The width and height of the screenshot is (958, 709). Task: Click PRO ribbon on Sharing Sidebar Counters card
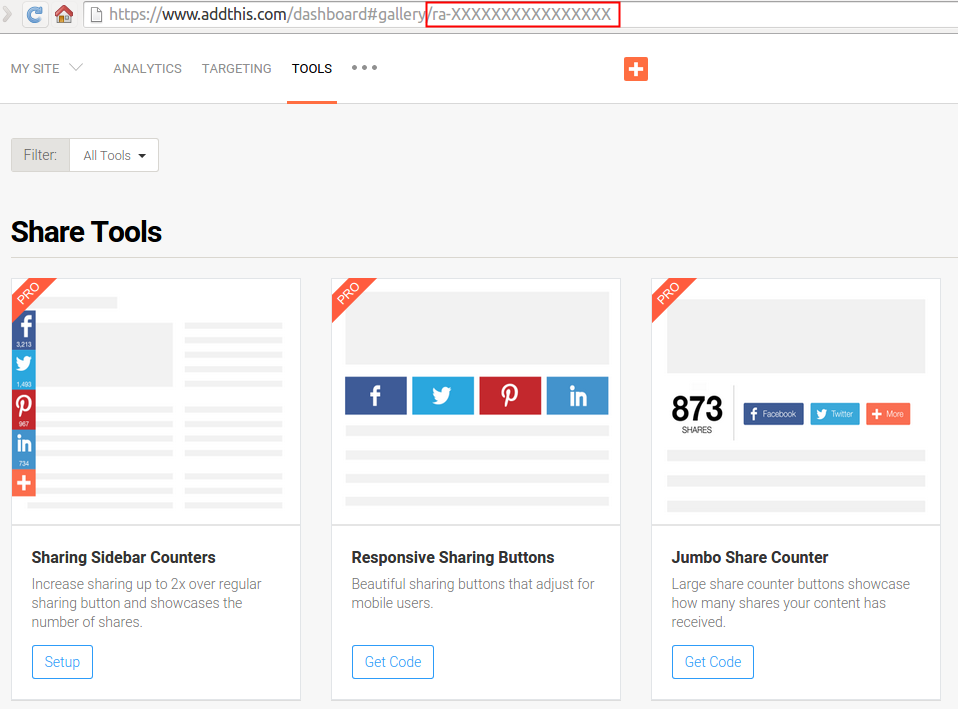29,293
